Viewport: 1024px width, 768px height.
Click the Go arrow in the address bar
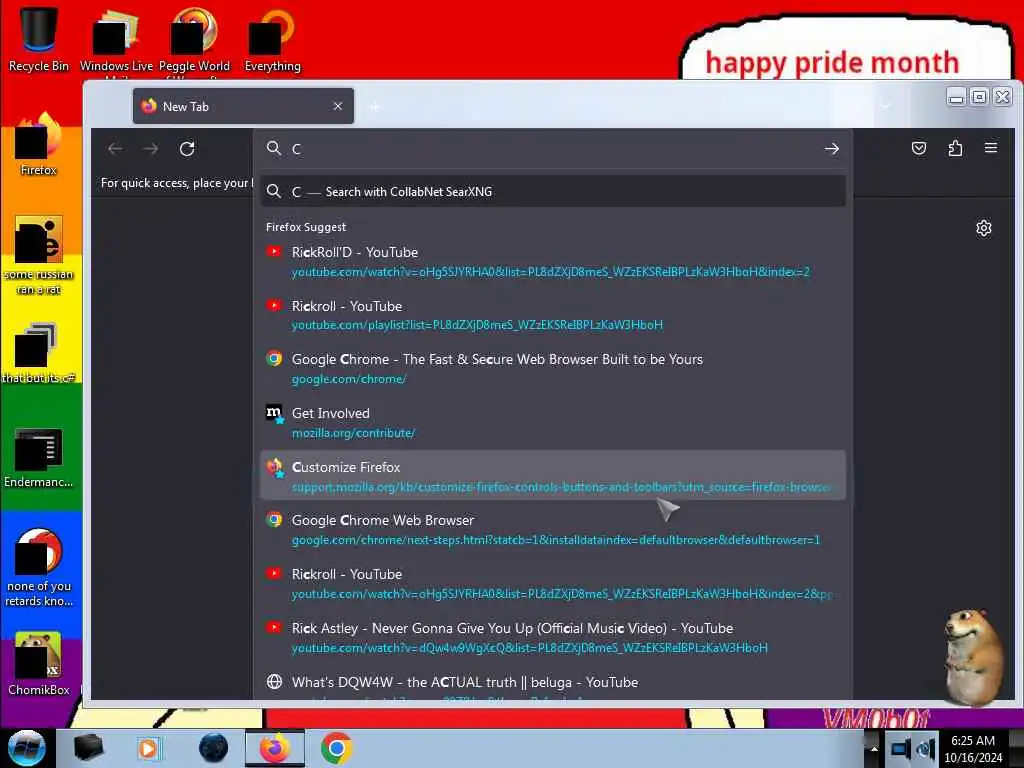(x=831, y=149)
